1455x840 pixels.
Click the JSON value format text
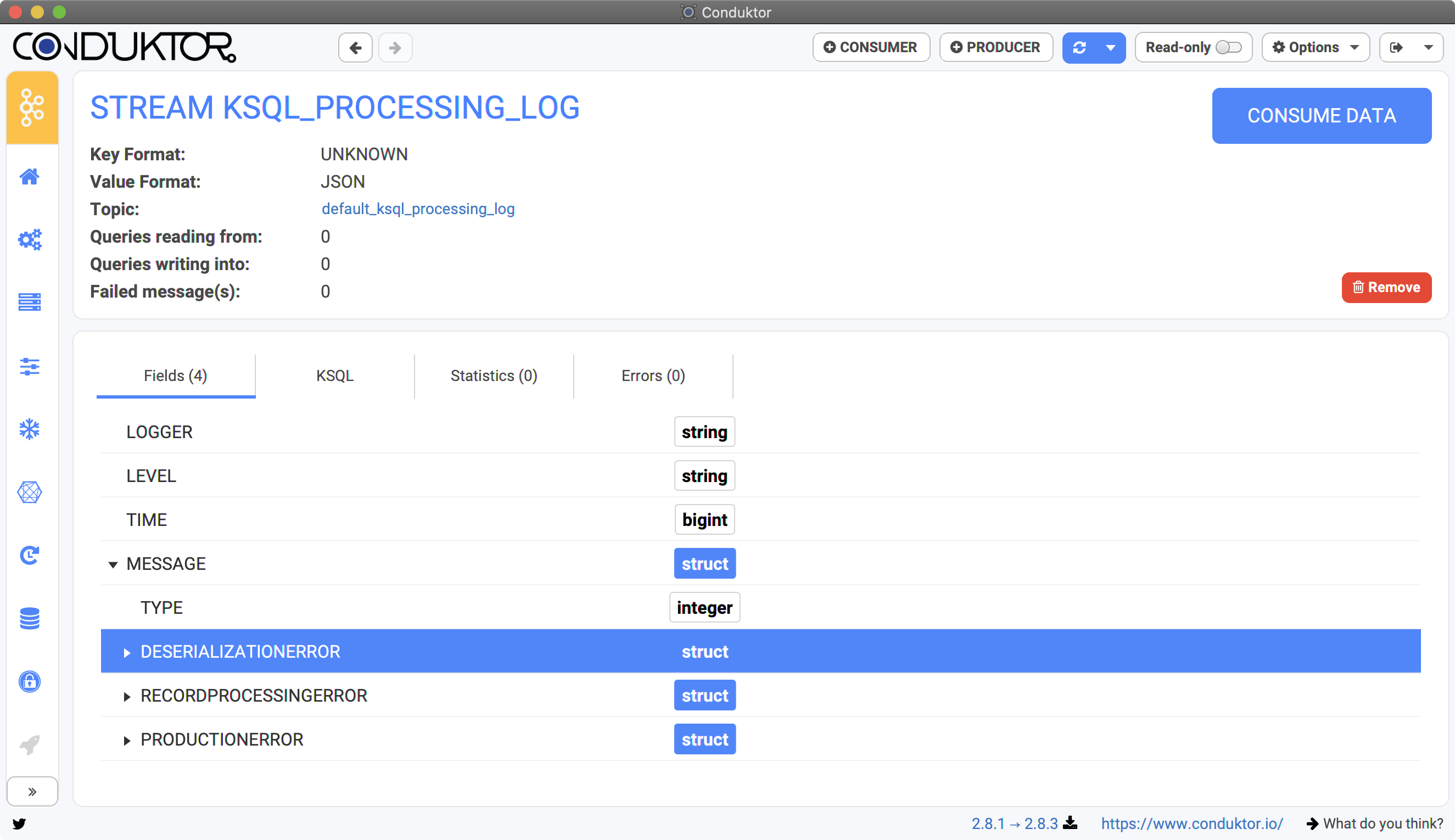(343, 182)
